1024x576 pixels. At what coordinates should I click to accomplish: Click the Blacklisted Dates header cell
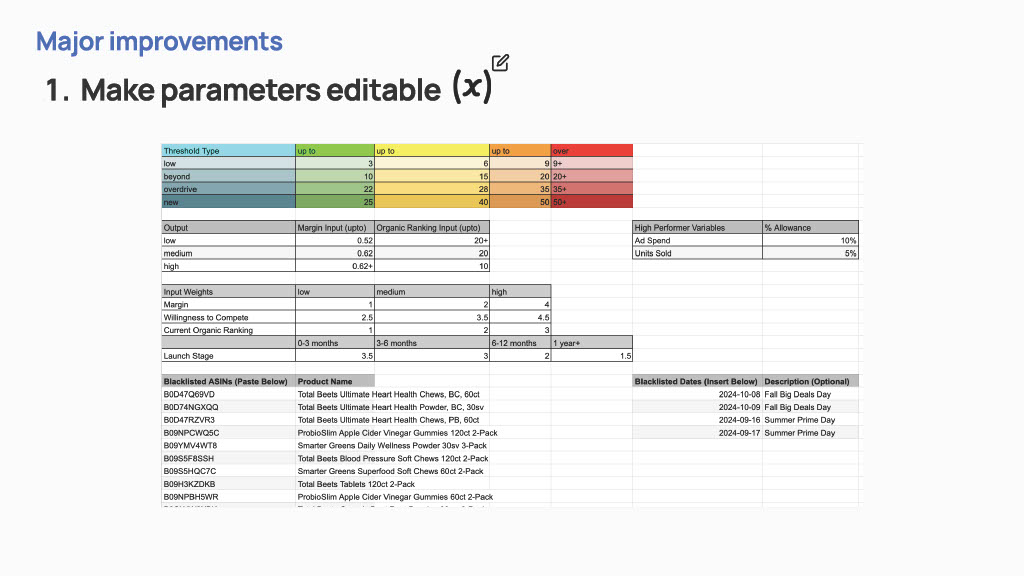[x=697, y=381]
